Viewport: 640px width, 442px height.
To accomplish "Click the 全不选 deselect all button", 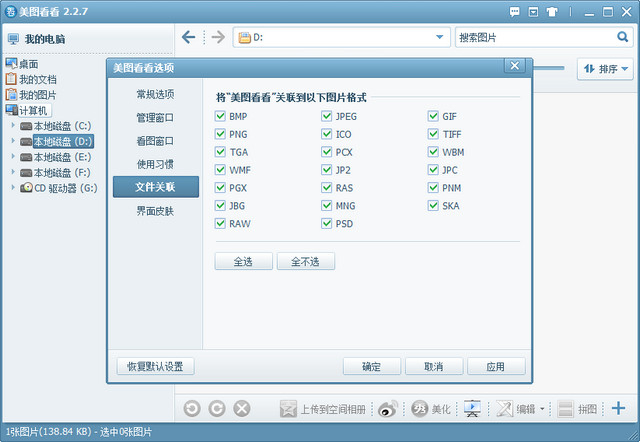I will (305, 261).
